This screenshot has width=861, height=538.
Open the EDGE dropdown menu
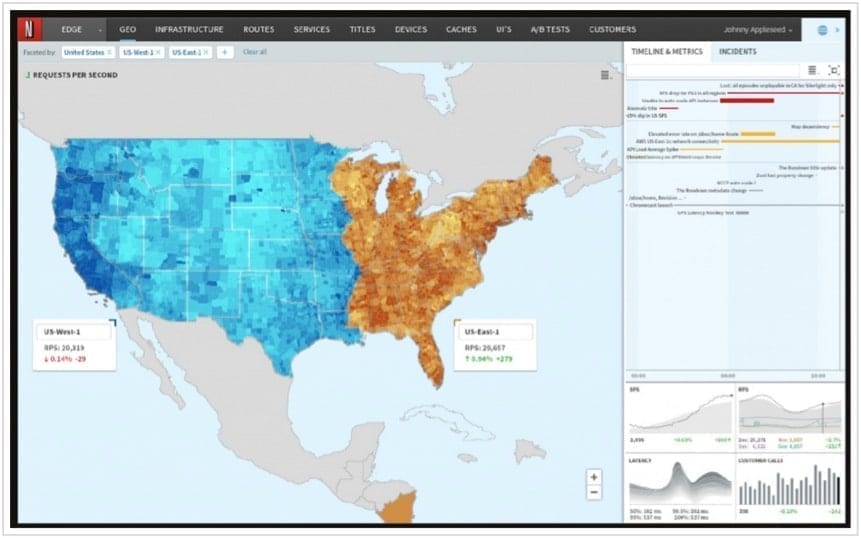click(x=78, y=30)
